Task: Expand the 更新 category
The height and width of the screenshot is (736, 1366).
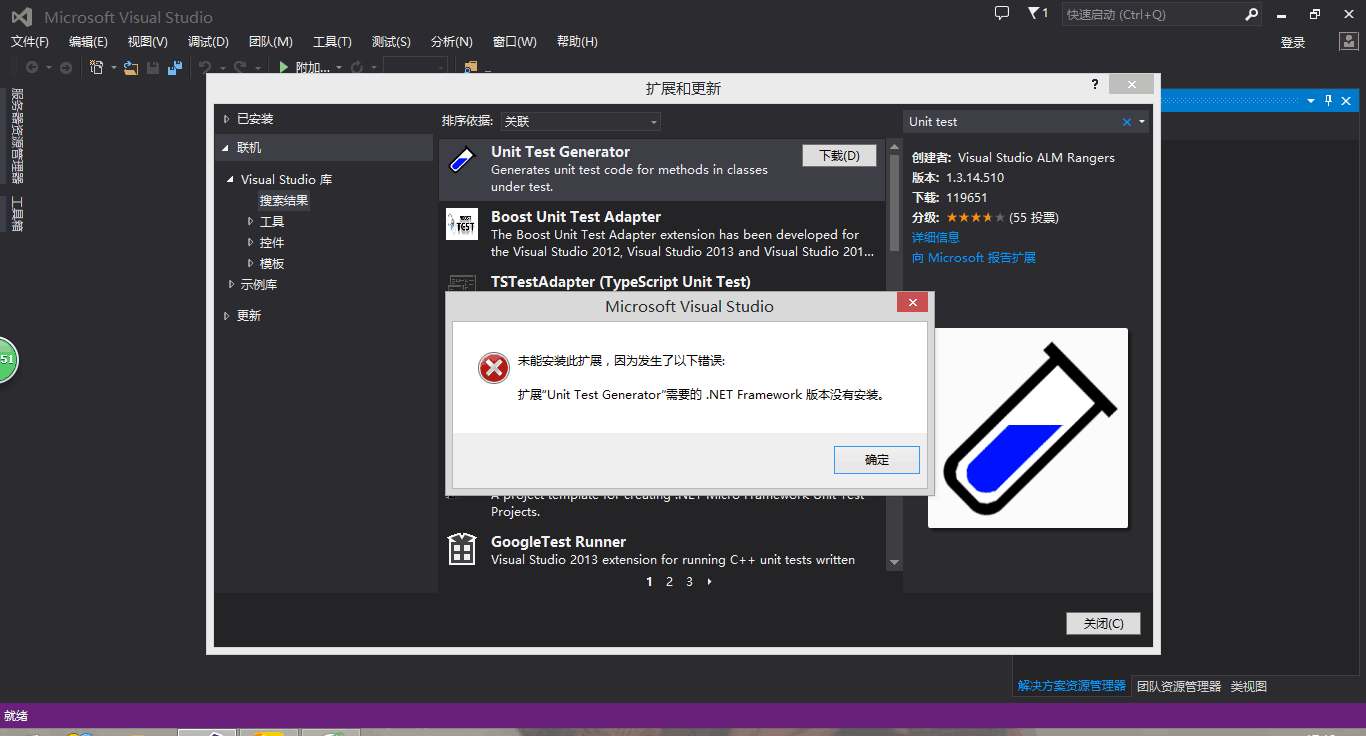Action: tap(227, 315)
